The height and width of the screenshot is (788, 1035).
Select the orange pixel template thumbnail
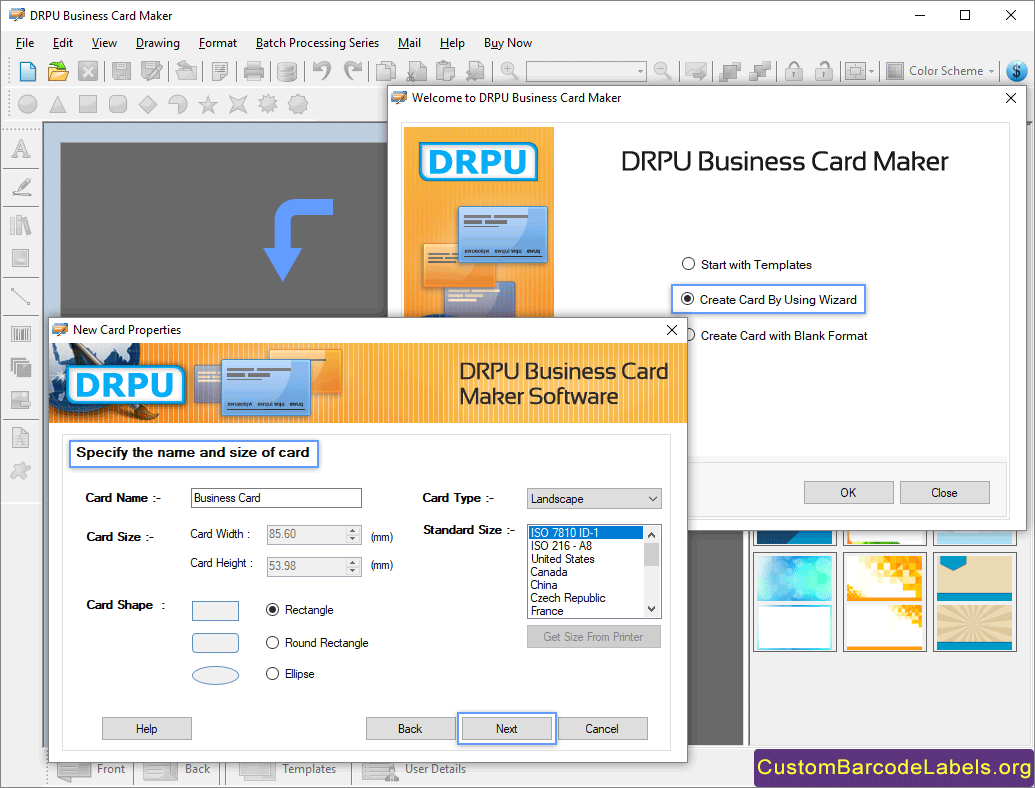pos(884,601)
